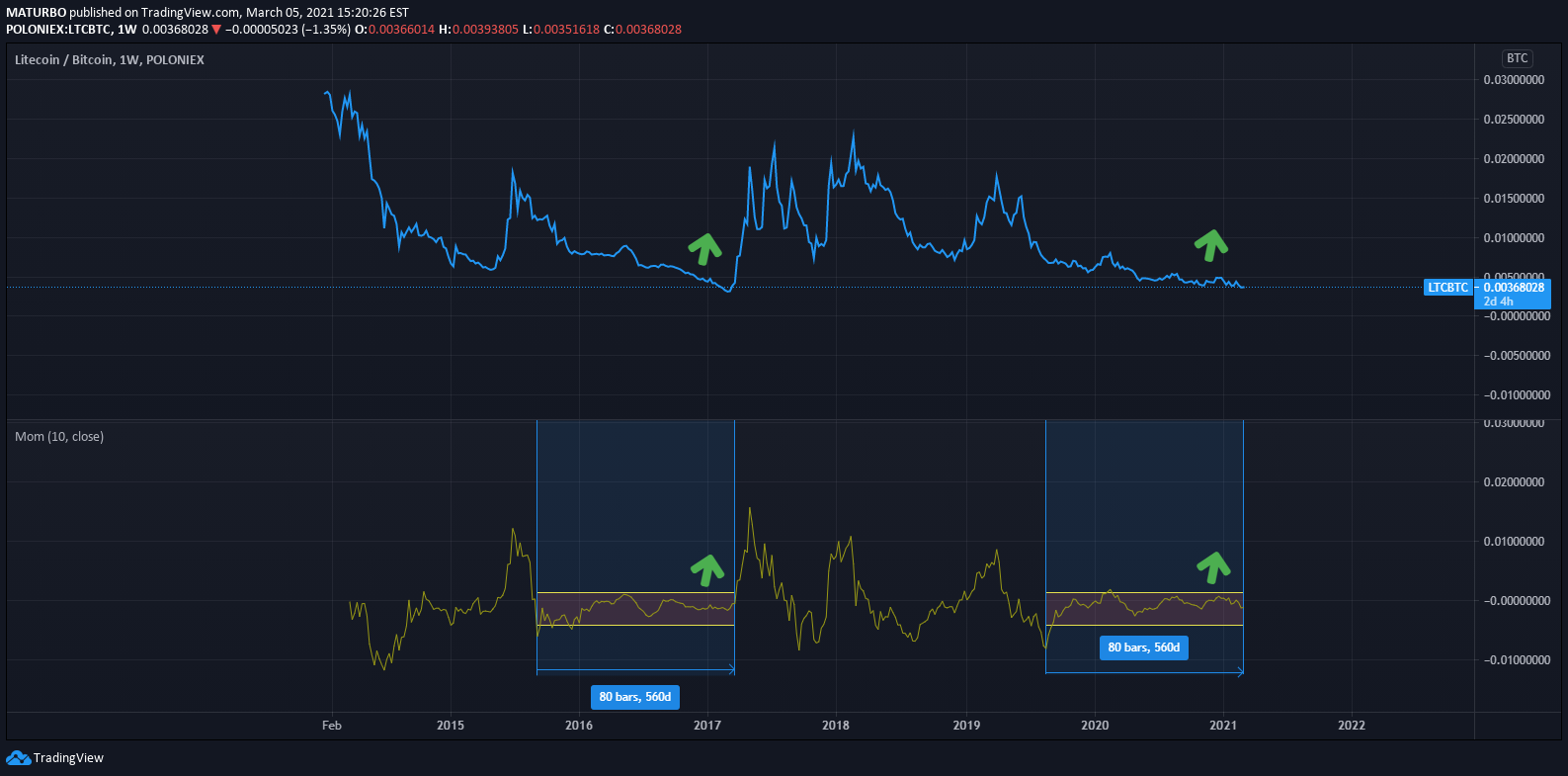The image size is (1568, 776).
Task: Click the red down-triangle change indicator
Action: (x=216, y=30)
